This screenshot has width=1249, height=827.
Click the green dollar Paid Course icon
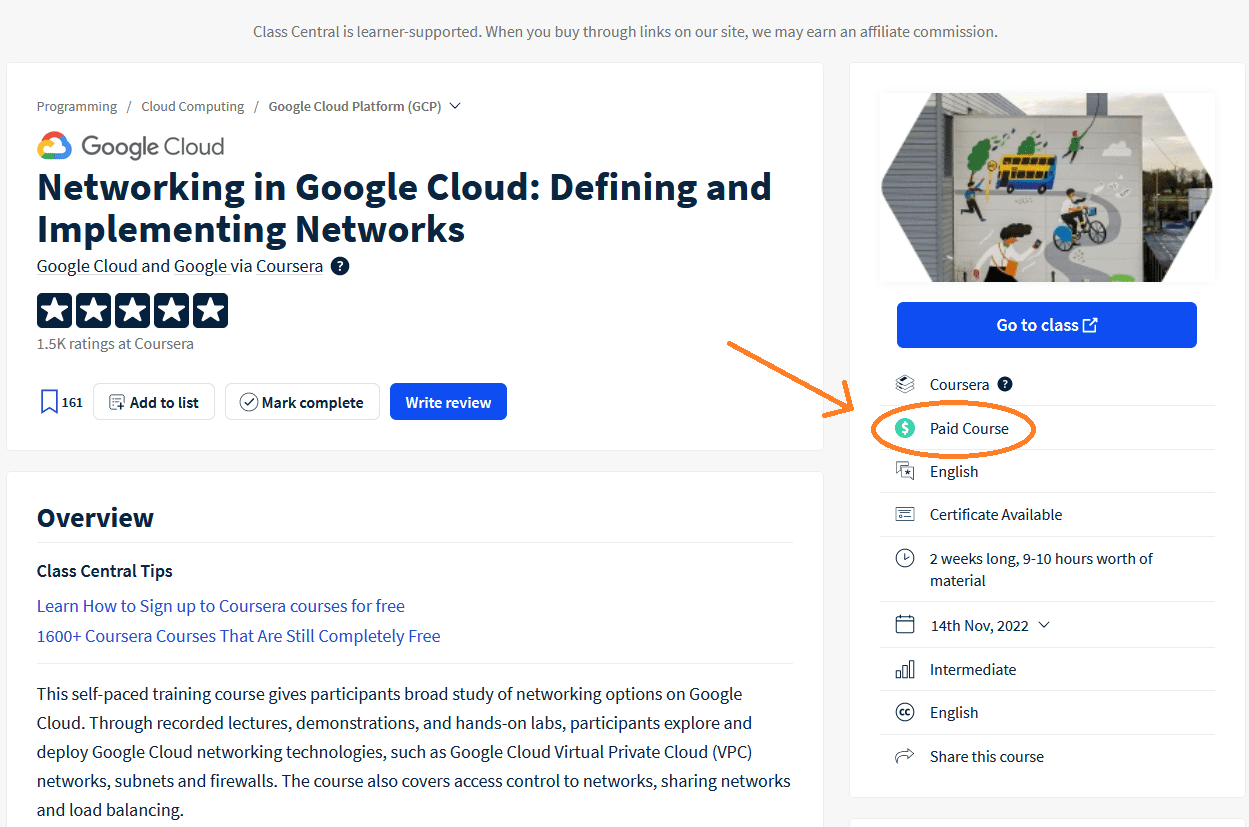(x=905, y=428)
